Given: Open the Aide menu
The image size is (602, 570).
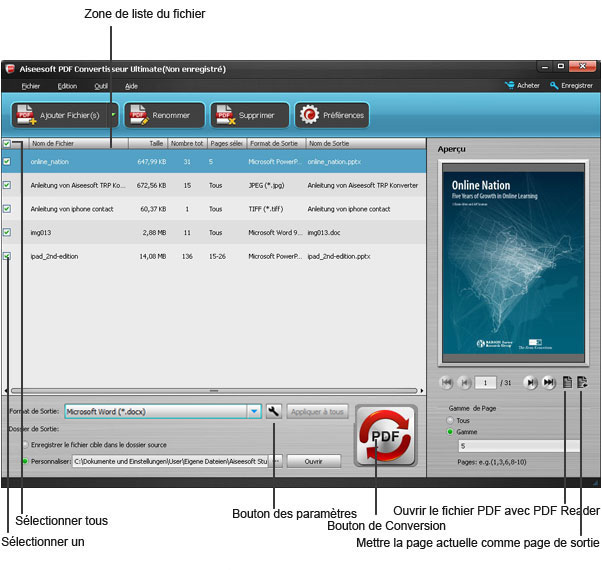Looking at the screenshot, I should tap(131, 86).
